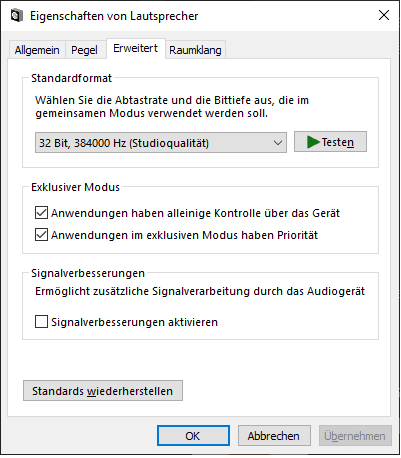The image size is (401, 458).
Task: Uncheck alleinige Kontrolle über das Gerät checkbox
Action: (x=41, y=213)
